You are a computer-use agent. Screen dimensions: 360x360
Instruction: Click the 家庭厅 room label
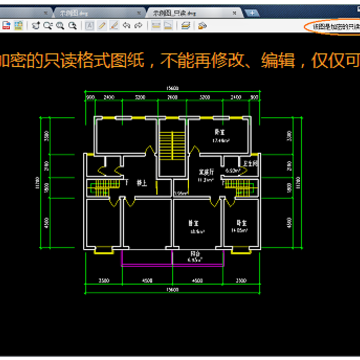pyautogui.click(x=207, y=172)
